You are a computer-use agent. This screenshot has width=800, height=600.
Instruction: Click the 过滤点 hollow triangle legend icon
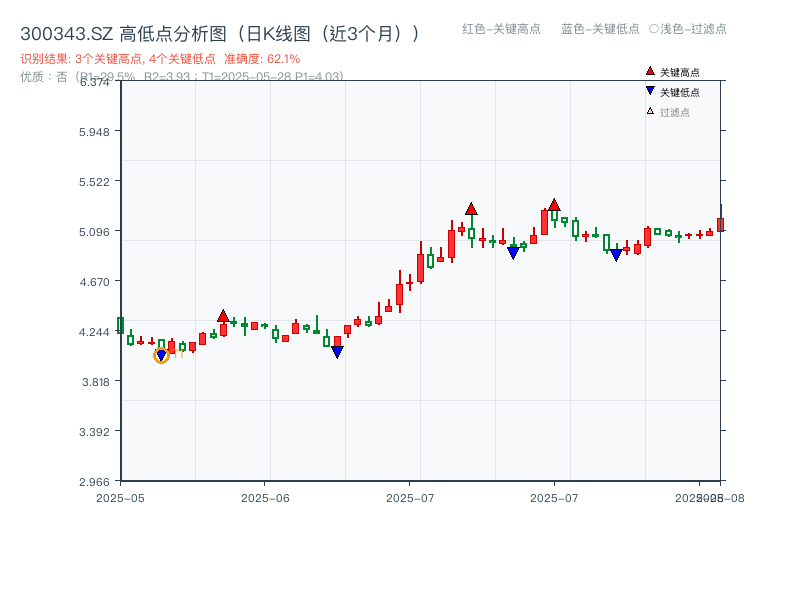(x=649, y=112)
